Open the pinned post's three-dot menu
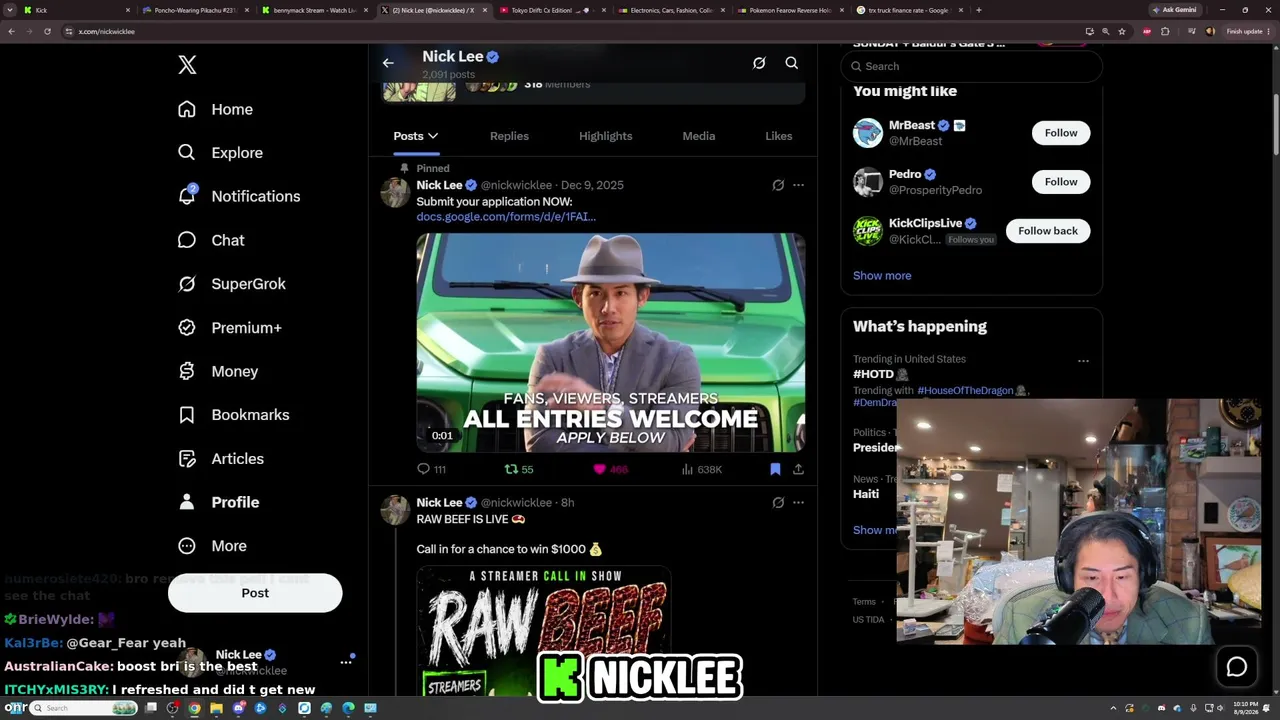The image size is (1280, 720). pos(798,185)
